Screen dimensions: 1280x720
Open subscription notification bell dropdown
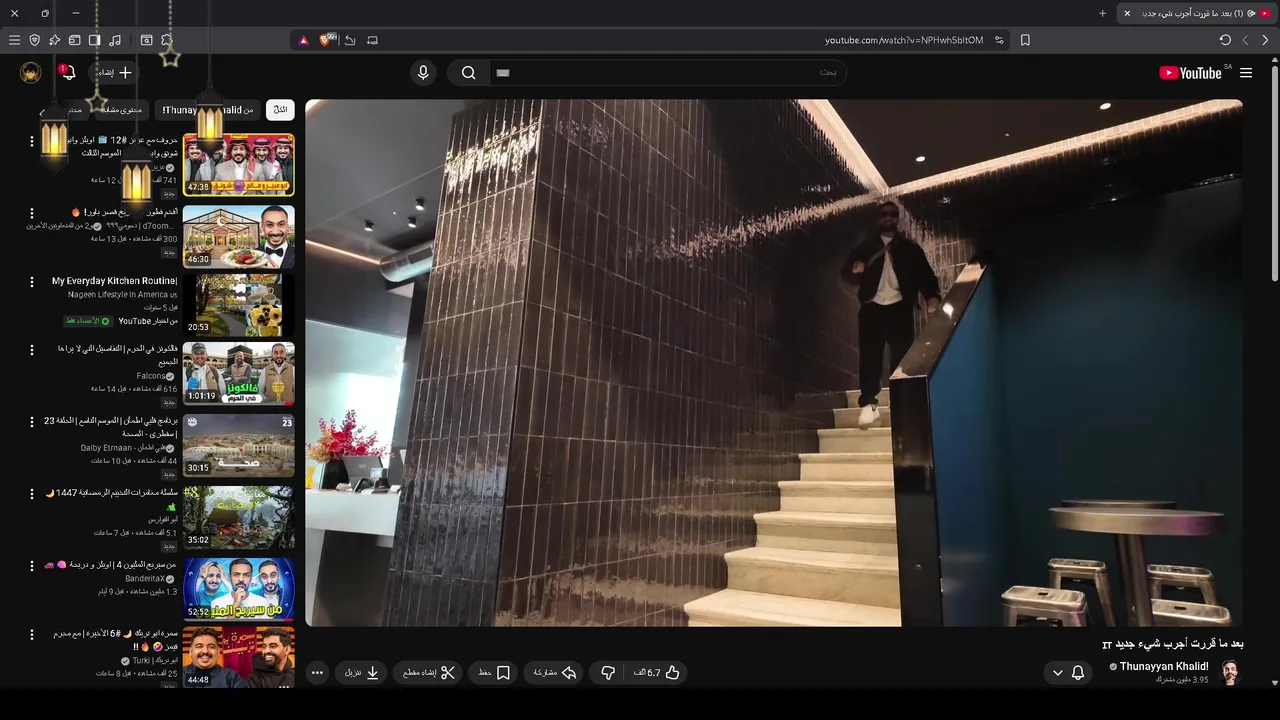(1068, 673)
